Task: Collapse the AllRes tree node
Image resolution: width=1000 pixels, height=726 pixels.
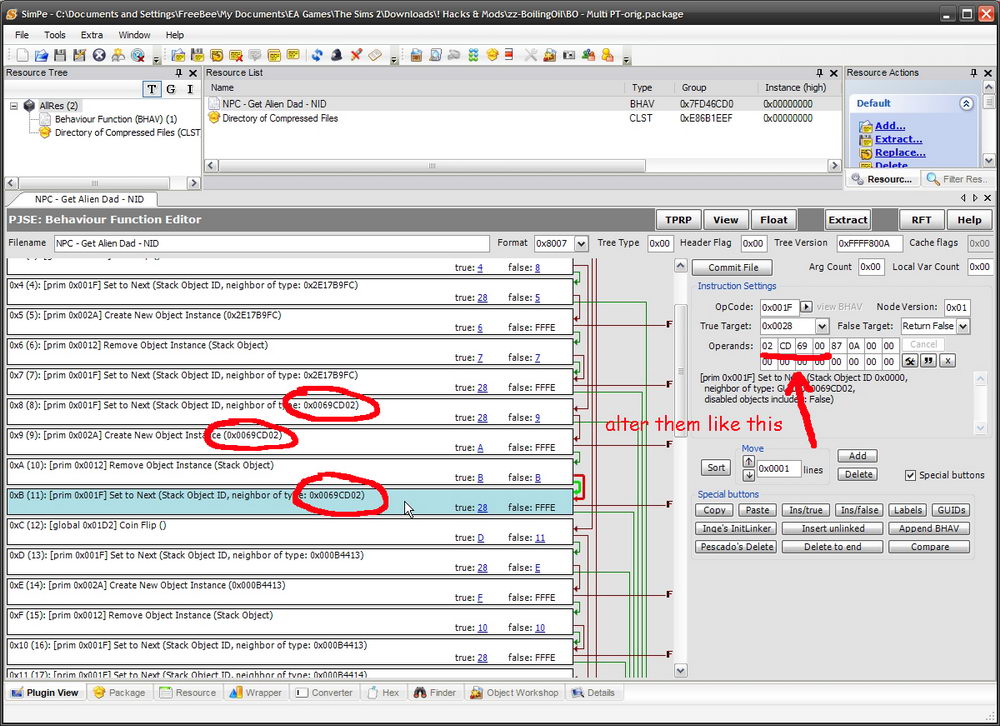Action: [15, 106]
